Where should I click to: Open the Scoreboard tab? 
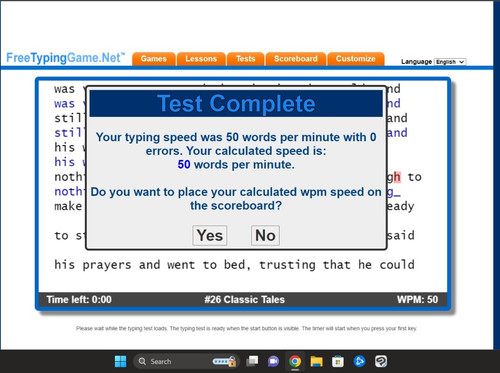(296, 59)
